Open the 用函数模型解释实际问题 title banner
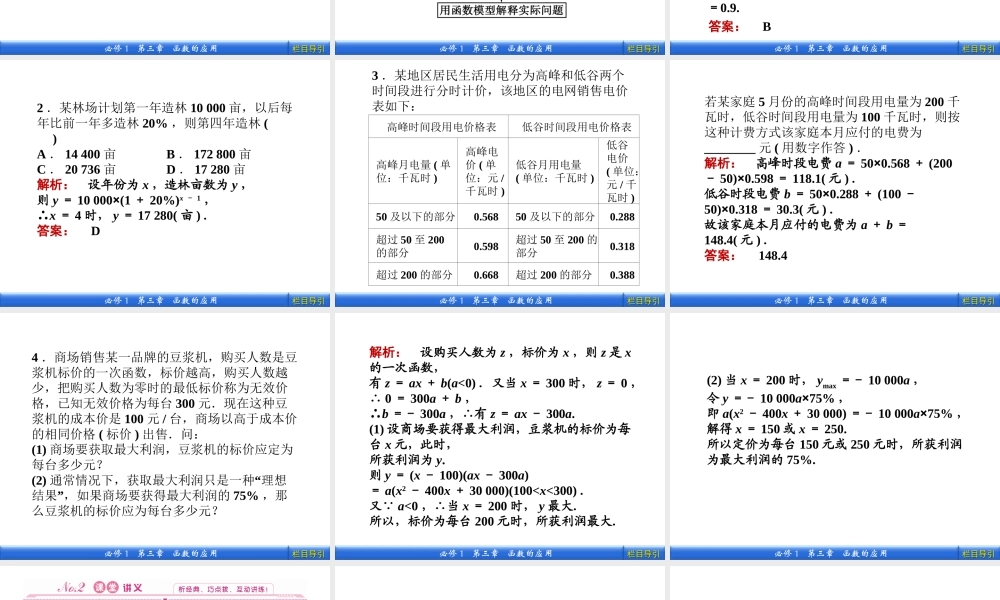This screenshot has width=1000, height=600. point(500,9)
